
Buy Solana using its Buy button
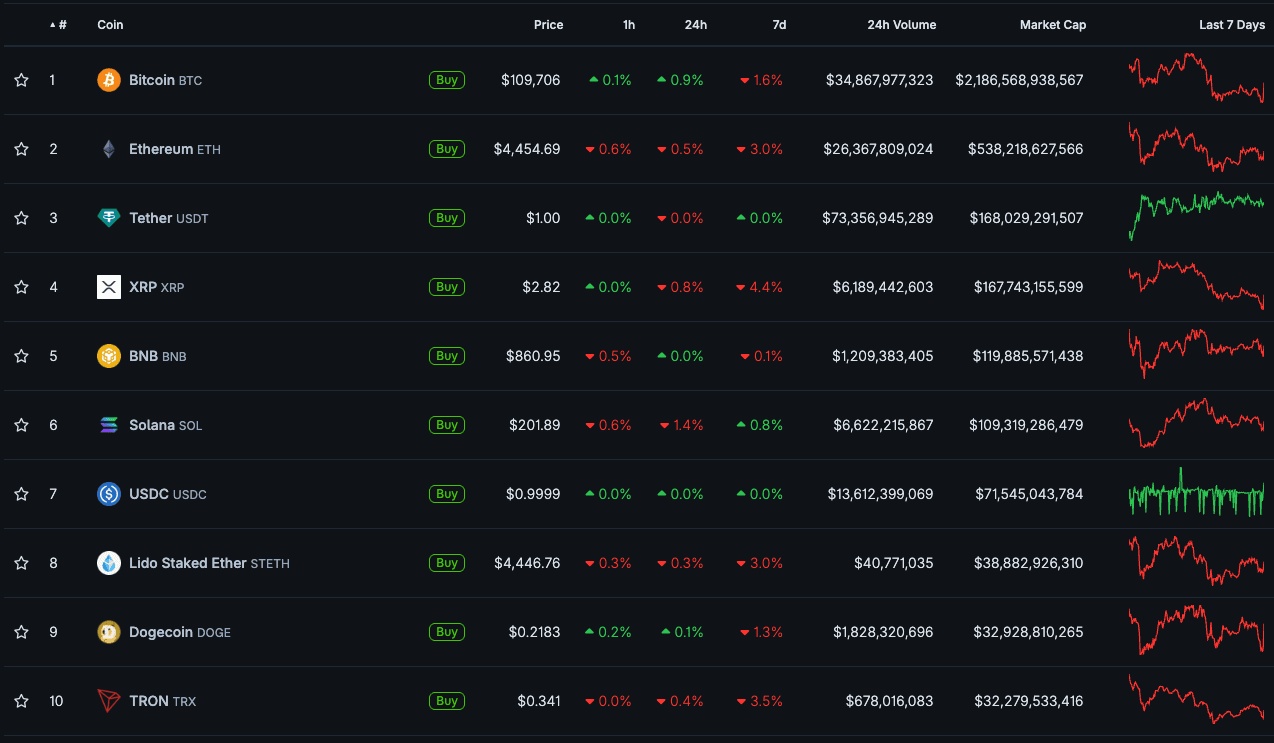point(447,425)
